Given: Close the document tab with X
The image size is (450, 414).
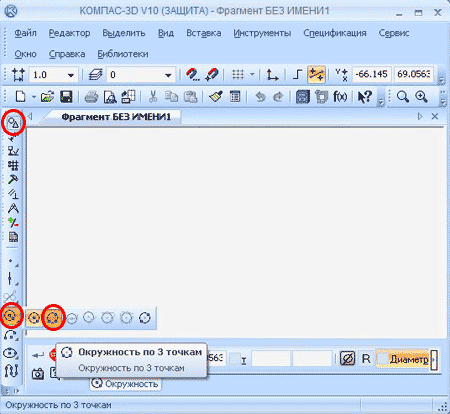Looking at the screenshot, I should (x=435, y=116).
